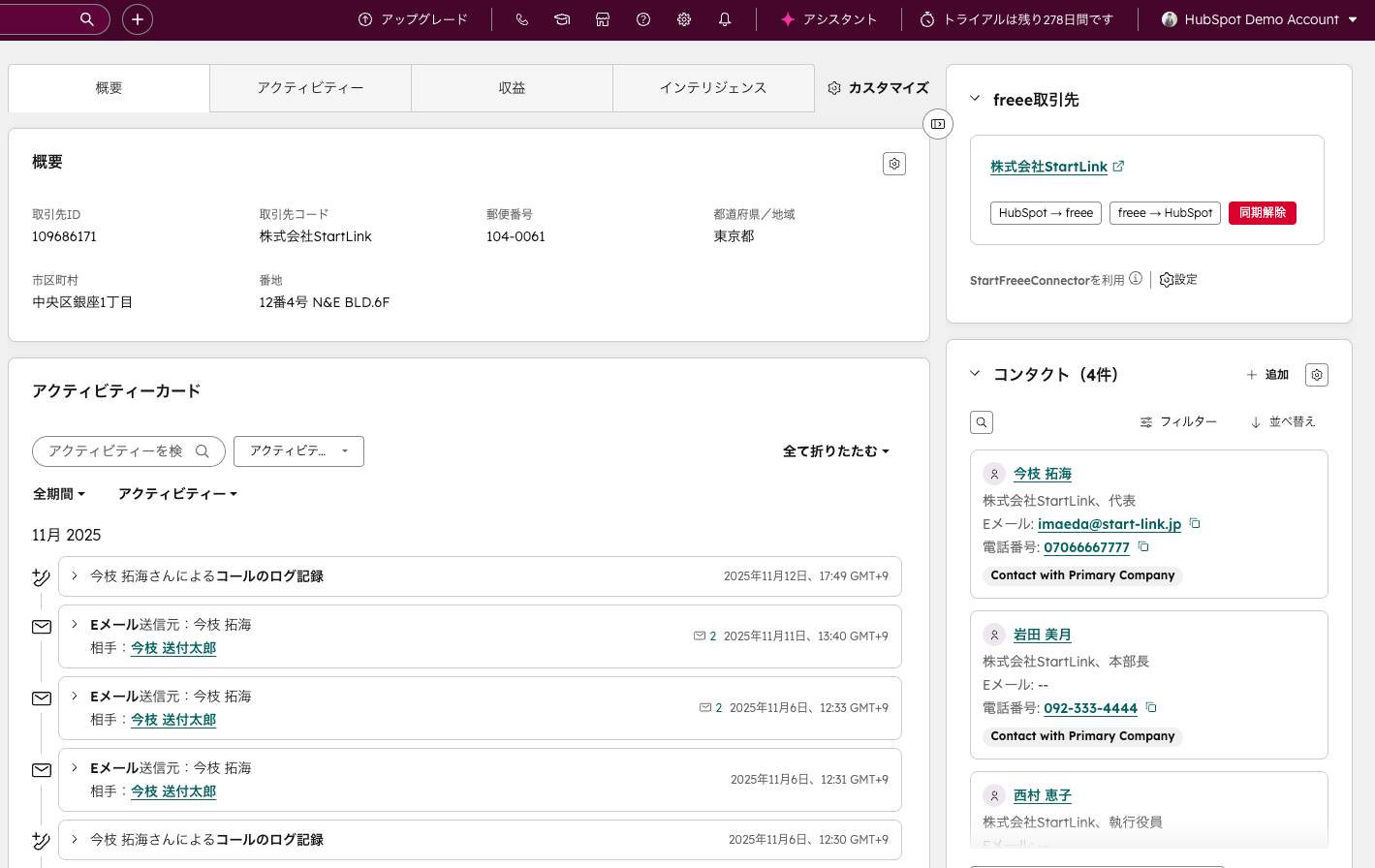Open the help question mark icon
This screenshot has width=1375, height=868.
(643, 19)
